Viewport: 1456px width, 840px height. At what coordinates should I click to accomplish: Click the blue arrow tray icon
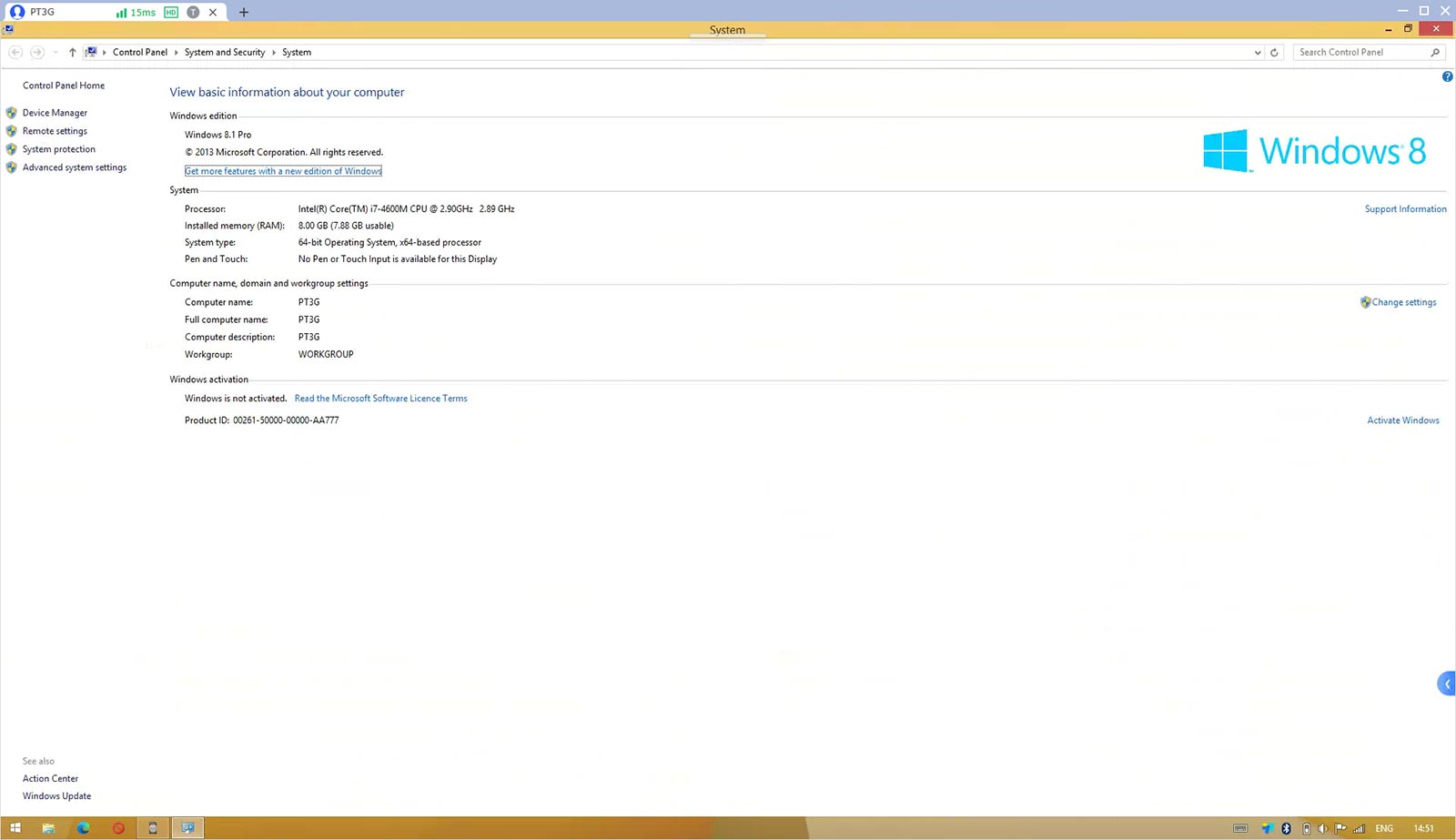pyautogui.click(x=1267, y=828)
